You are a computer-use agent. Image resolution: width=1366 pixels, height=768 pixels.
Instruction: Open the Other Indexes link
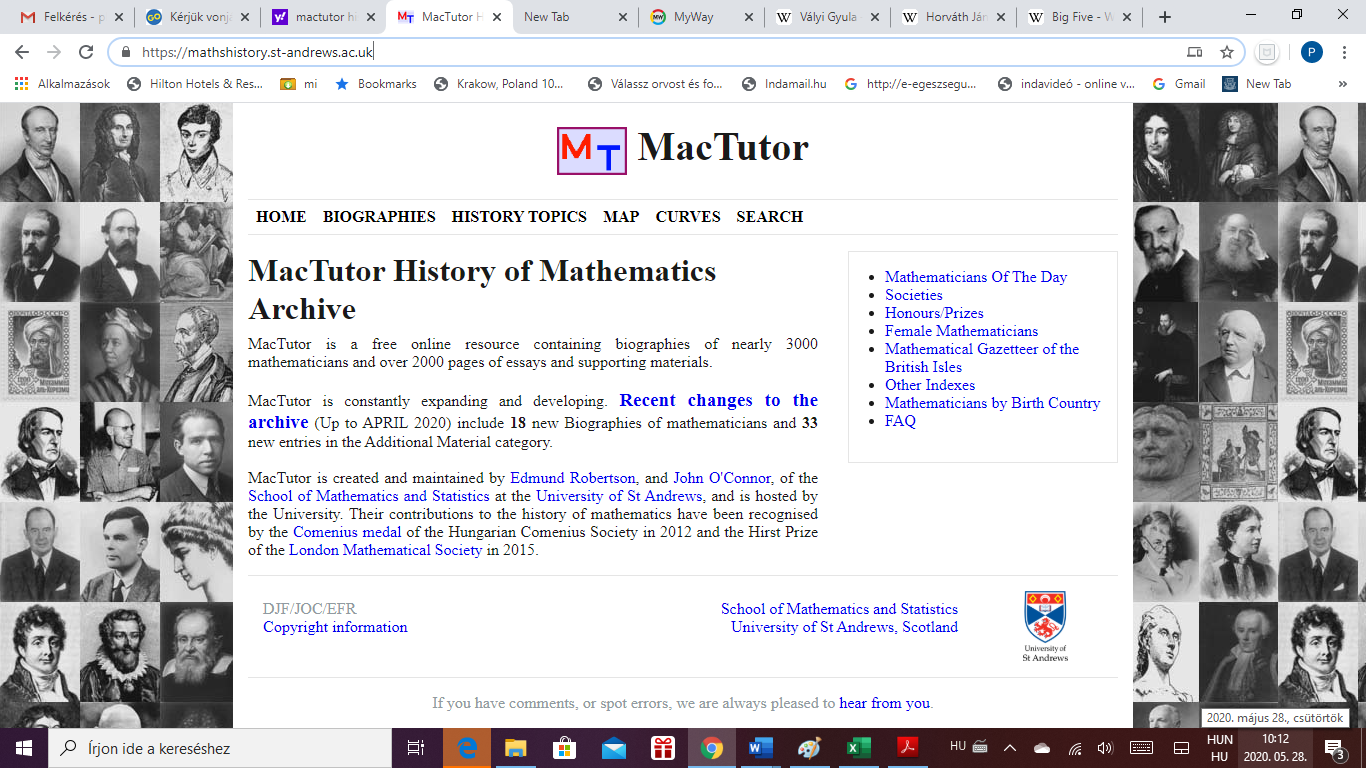(930, 385)
